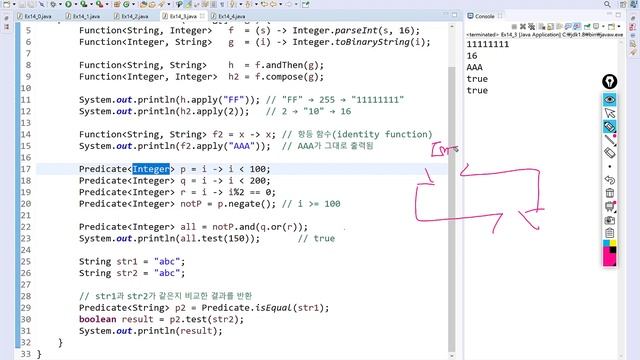Viewport: 640px width, 360px height.
Task: Click the highlighted word Integer on line 17
Action: pyautogui.click(x=151, y=169)
